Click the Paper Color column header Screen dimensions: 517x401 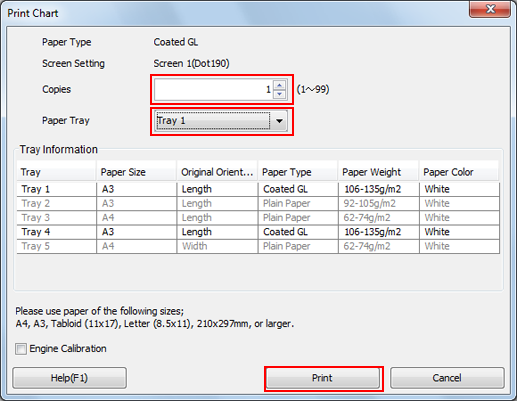click(x=459, y=172)
